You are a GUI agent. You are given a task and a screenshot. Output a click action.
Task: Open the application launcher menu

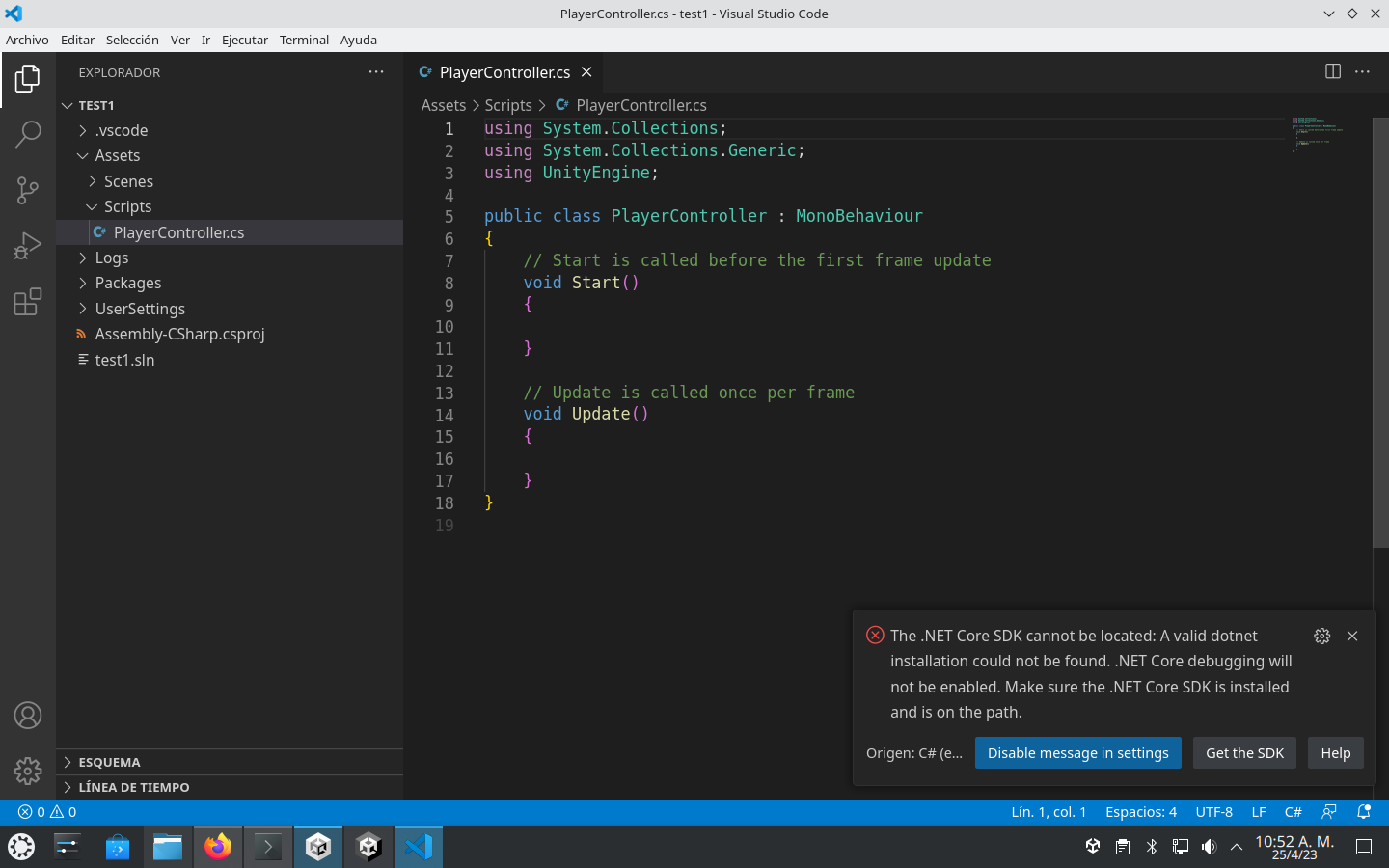21,847
